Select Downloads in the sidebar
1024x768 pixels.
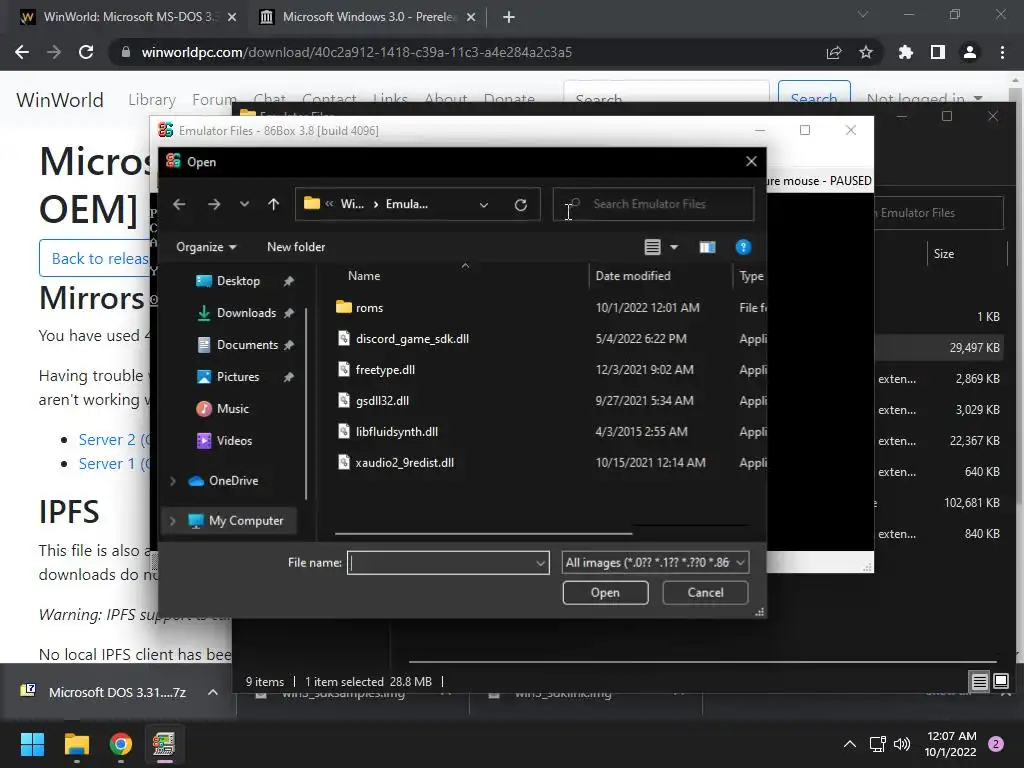tap(246, 313)
